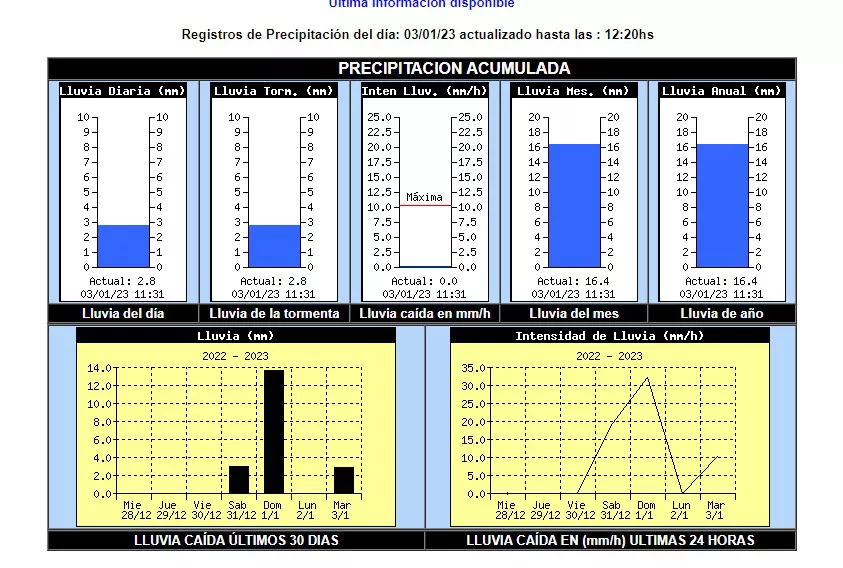This screenshot has width=843, height=568.
Task: Click the Intensidad de Lluvia chart title
Action: click(609, 336)
